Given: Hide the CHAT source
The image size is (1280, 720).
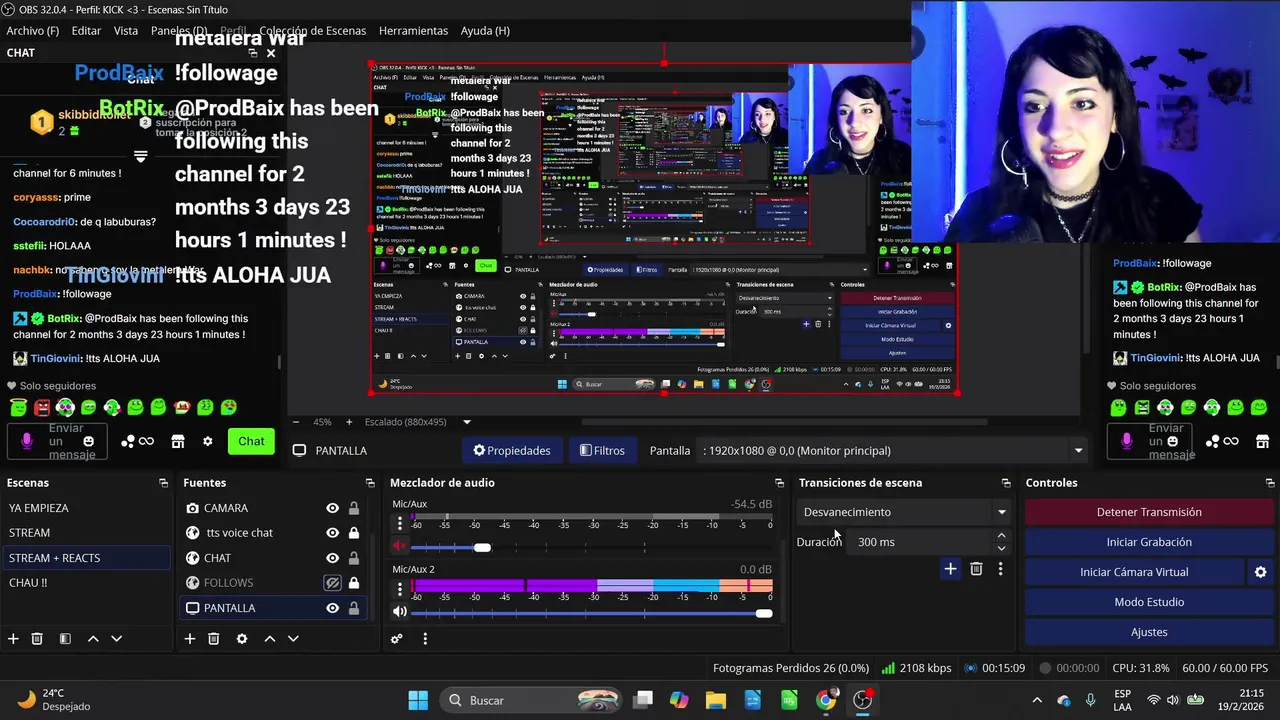Looking at the screenshot, I should [x=332, y=558].
